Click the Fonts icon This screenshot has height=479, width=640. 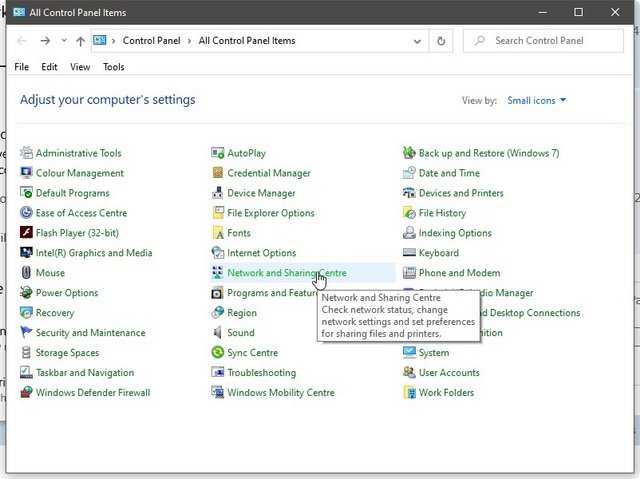point(218,233)
